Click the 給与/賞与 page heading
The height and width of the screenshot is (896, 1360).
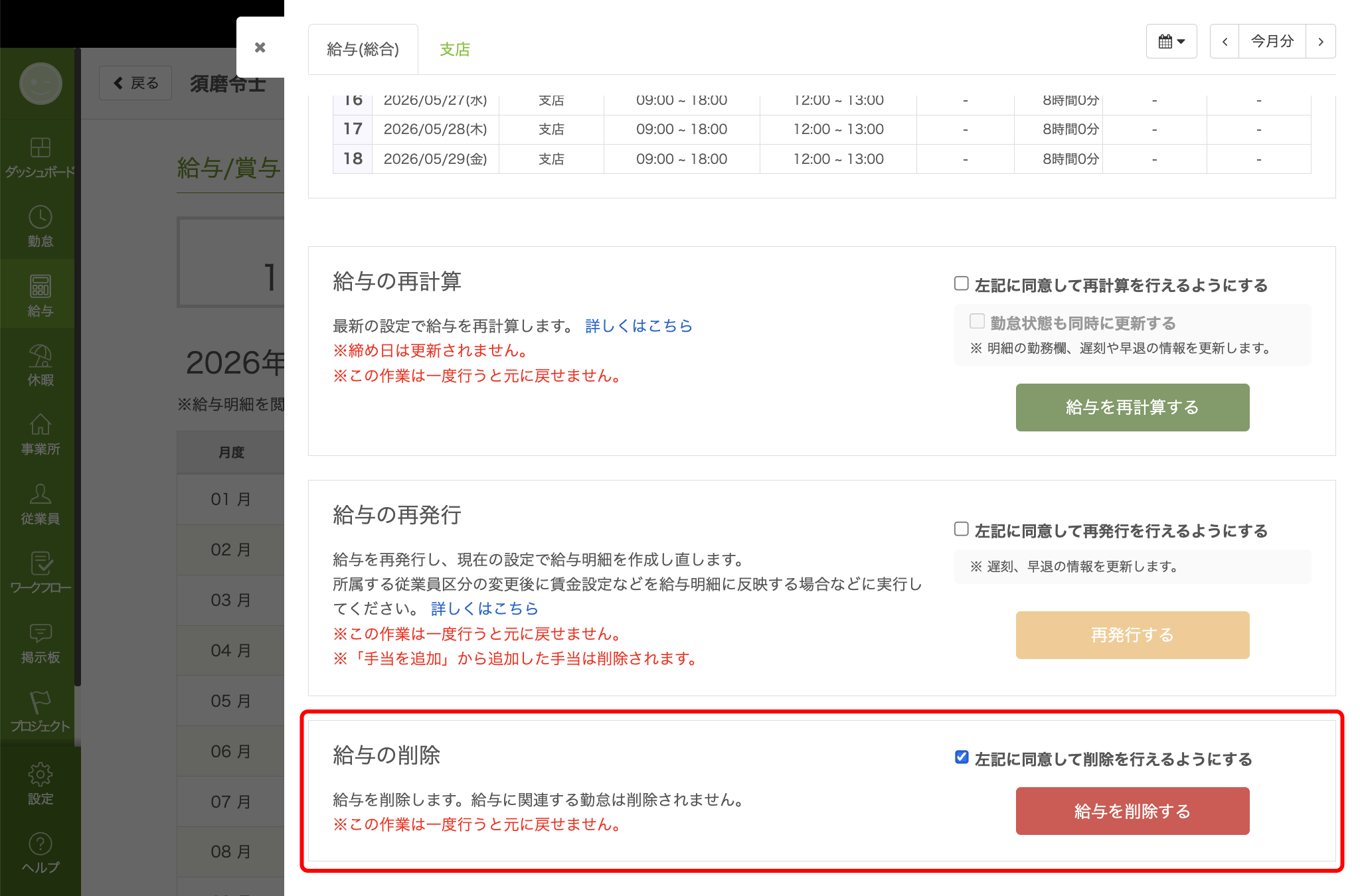[229, 168]
